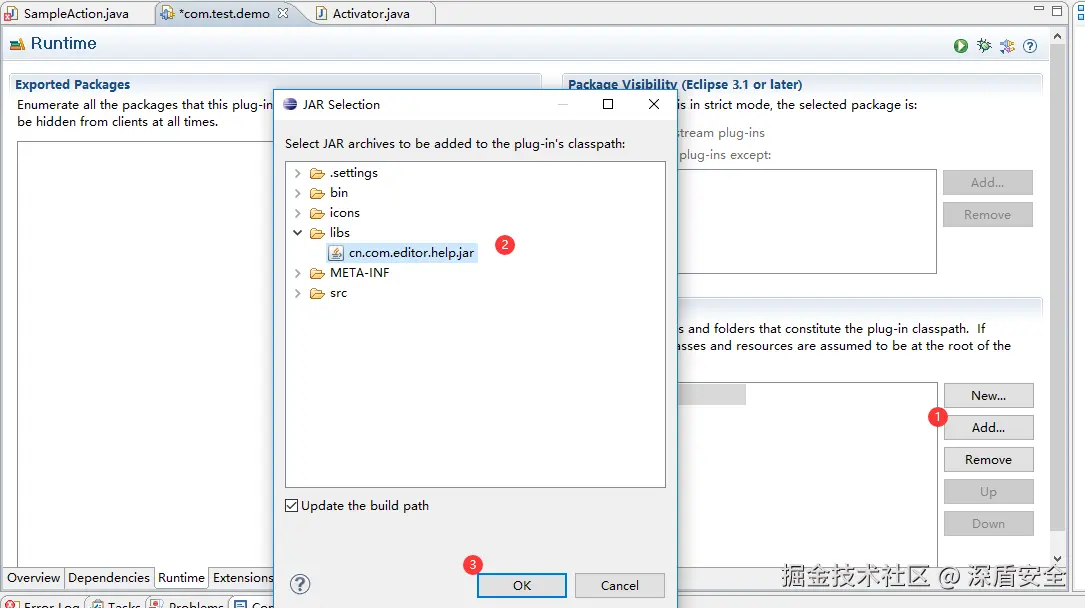1085x608 pixels.
Task: Click the Exported Packages section heading
Action: 73,84
